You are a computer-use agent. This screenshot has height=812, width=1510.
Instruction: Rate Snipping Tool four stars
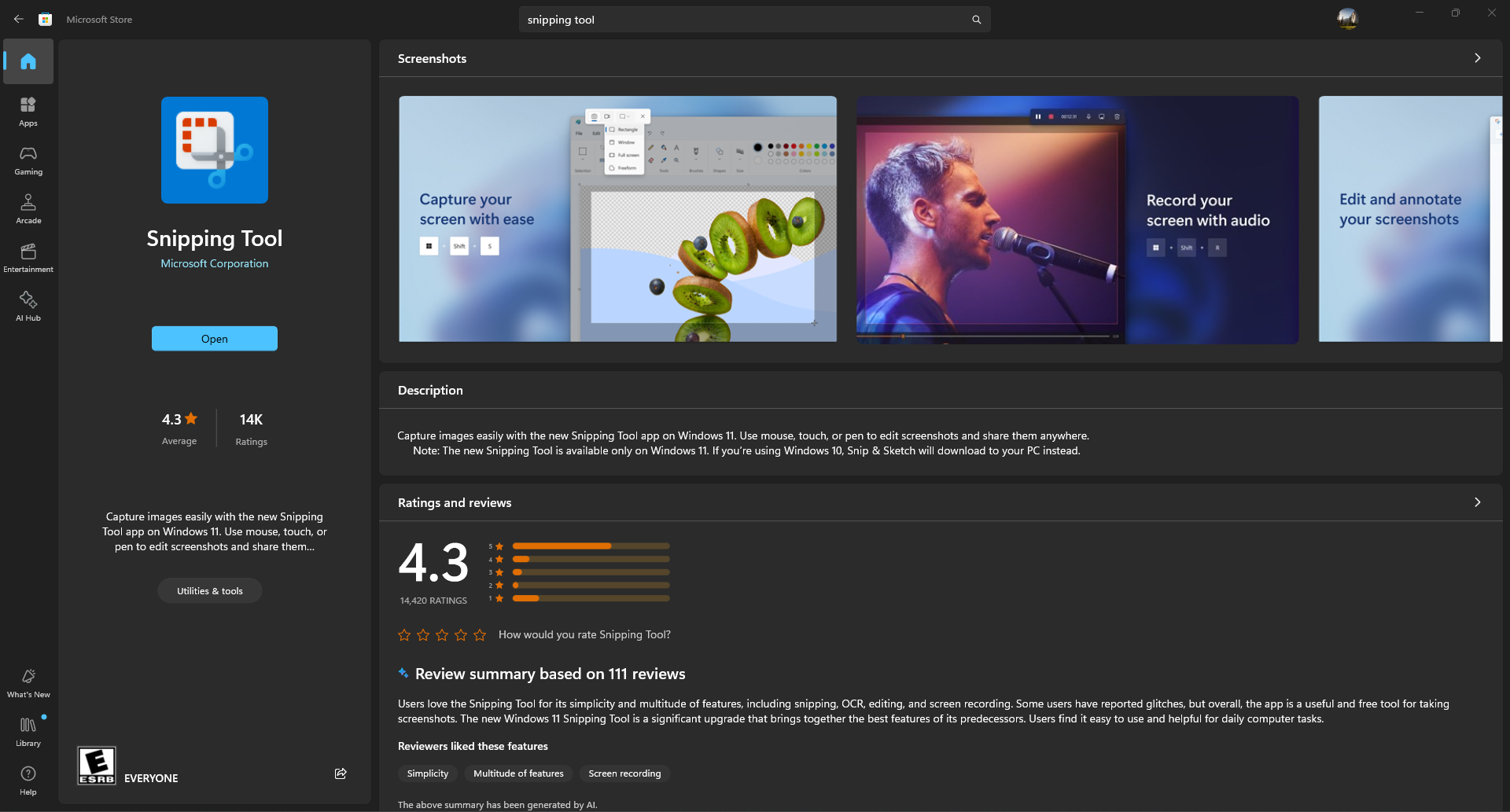point(461,634)
